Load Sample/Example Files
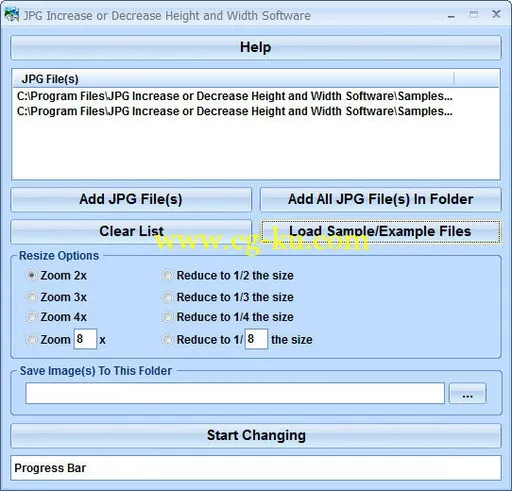This screenshot has height=491, width=512. pyautogui.click(x=380, y=232)
